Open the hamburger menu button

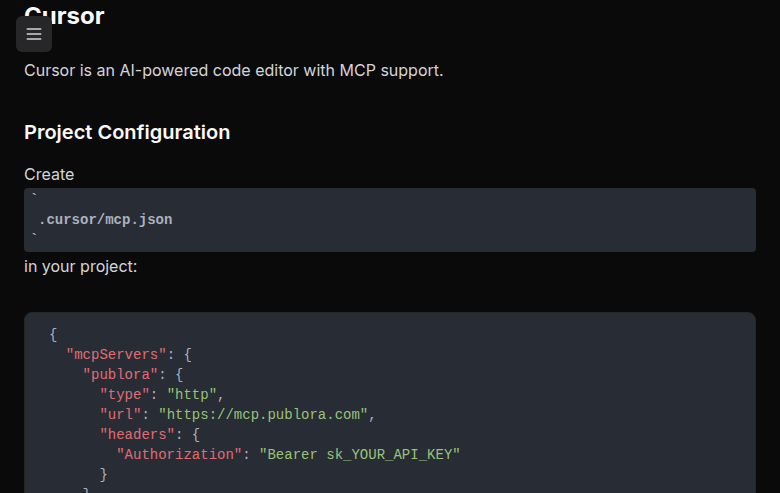[x=34, y=34]
